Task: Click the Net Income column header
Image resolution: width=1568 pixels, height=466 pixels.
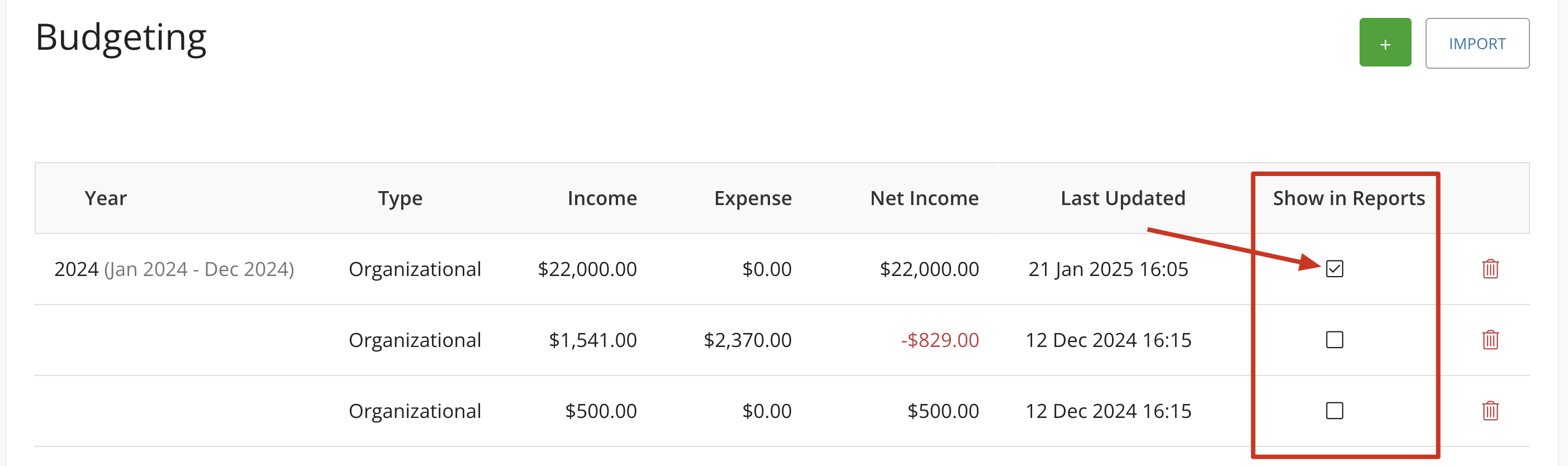Action: 924,198
